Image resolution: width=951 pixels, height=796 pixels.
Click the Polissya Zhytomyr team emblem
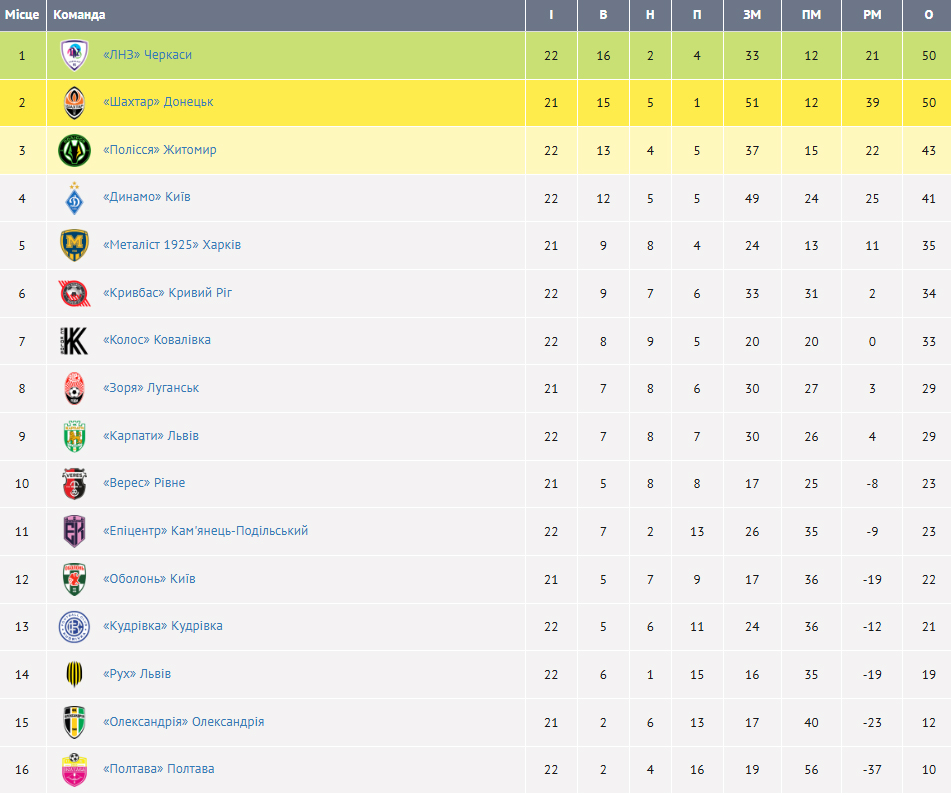pyautogui.click(x=74, y=151)
